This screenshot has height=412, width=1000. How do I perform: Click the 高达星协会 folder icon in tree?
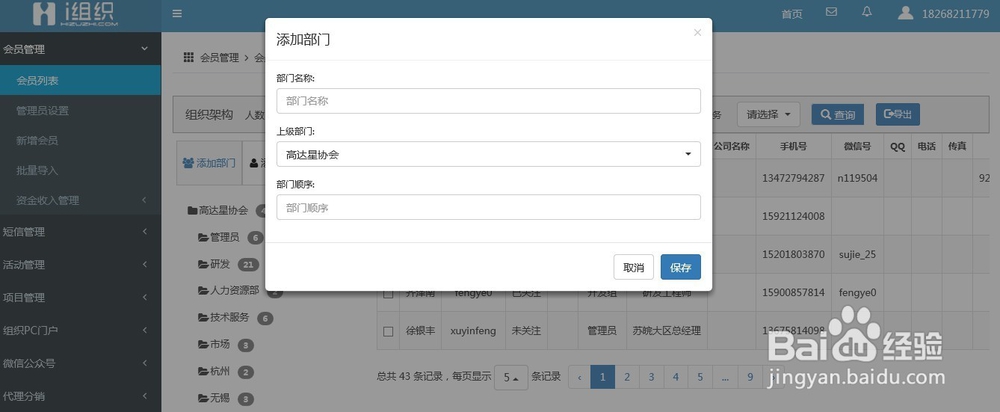(192, 210)
